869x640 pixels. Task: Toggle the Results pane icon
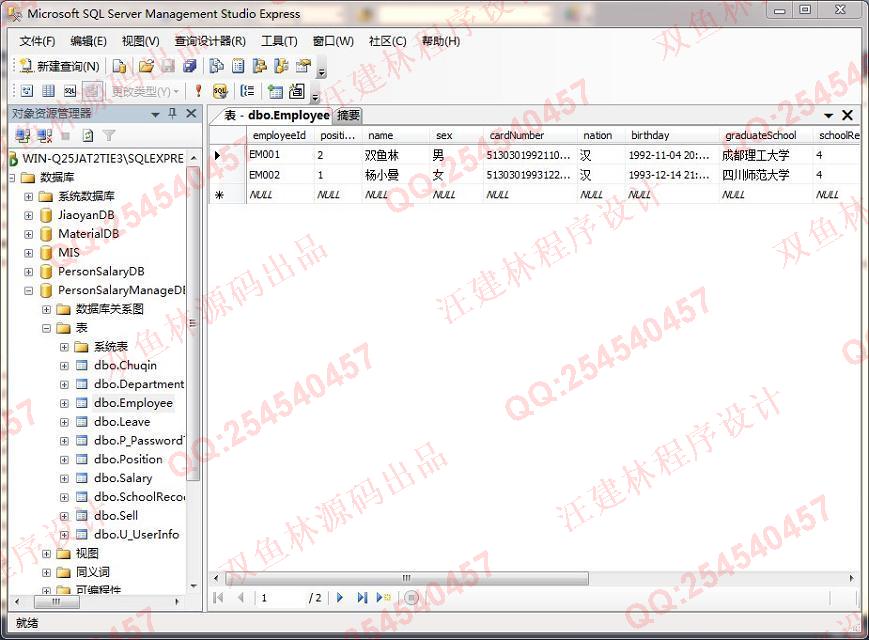(x=91, y=90)
